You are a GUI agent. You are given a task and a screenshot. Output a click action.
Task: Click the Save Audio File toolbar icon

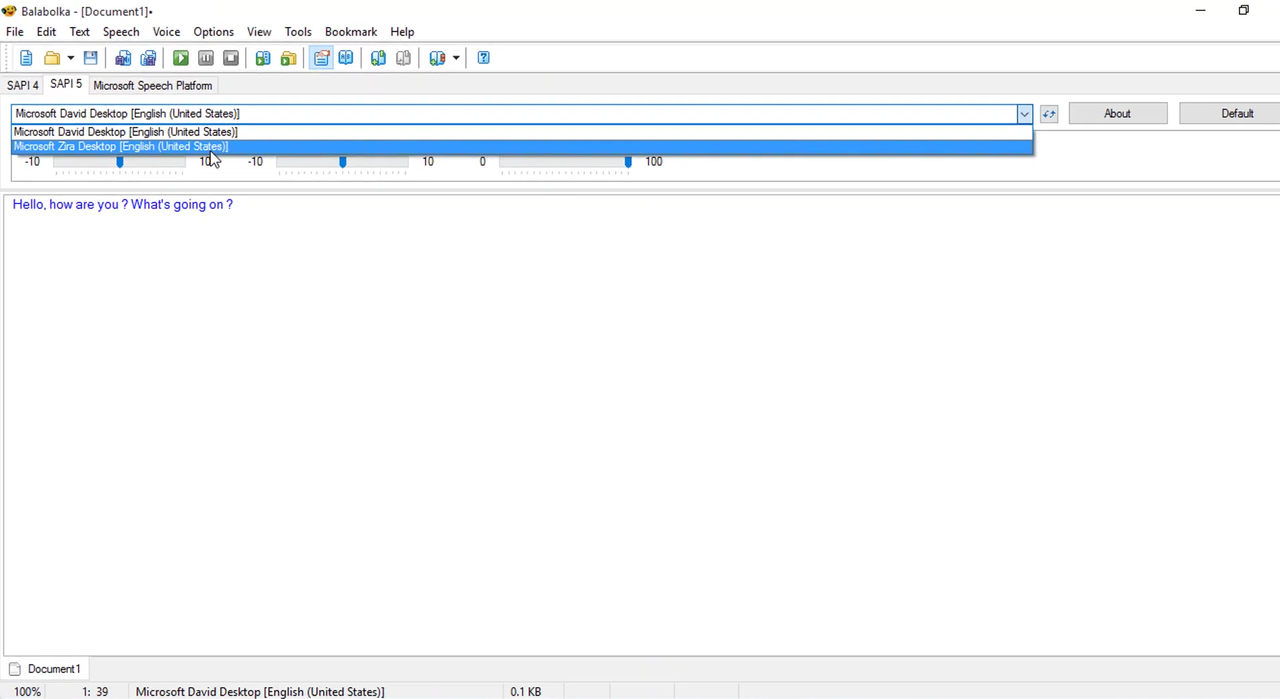[x=123, y=58]
